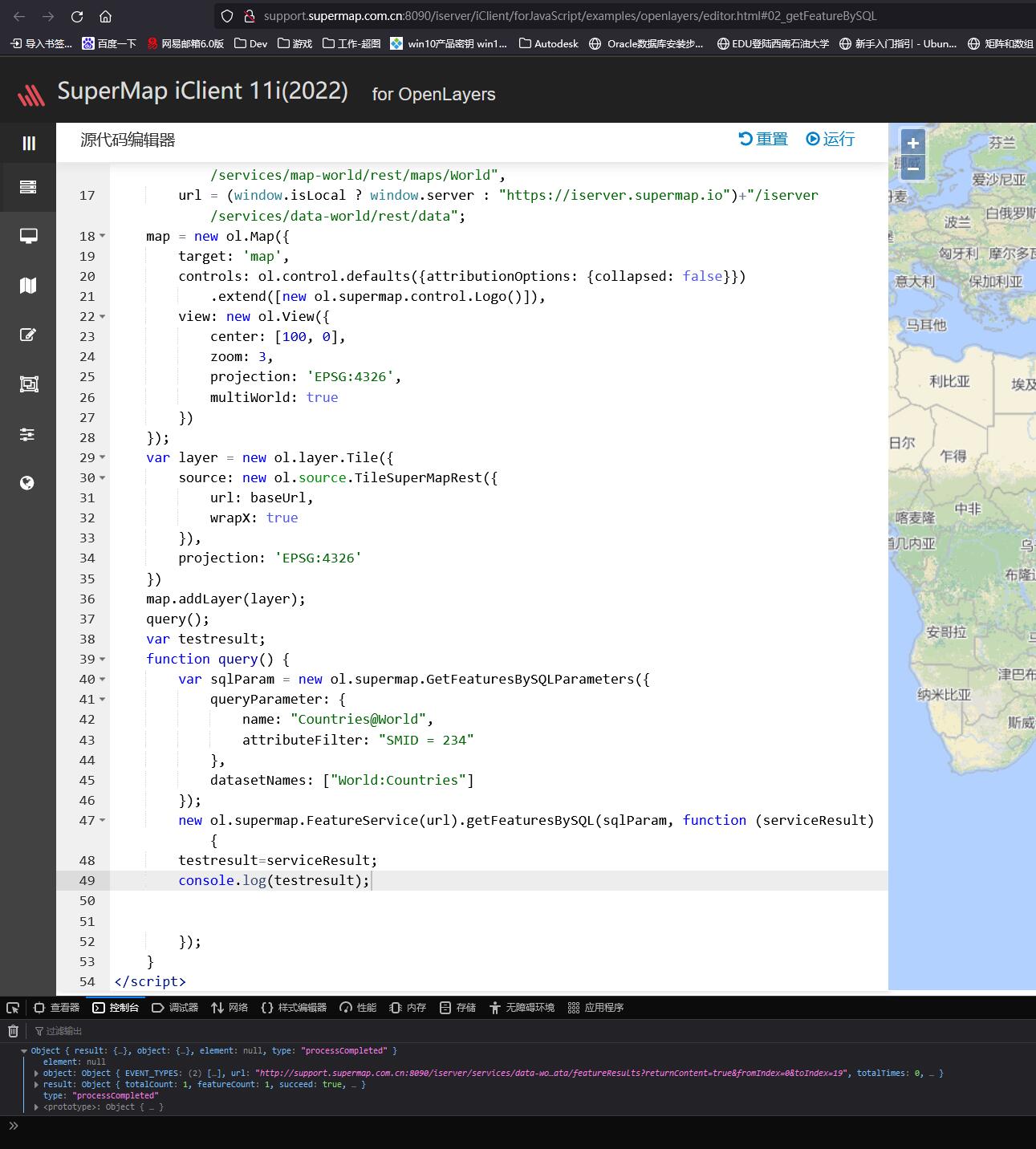Click the console prompt chevrons
This screenshot has height=1149, width=1036.
tap(13, 1126)
